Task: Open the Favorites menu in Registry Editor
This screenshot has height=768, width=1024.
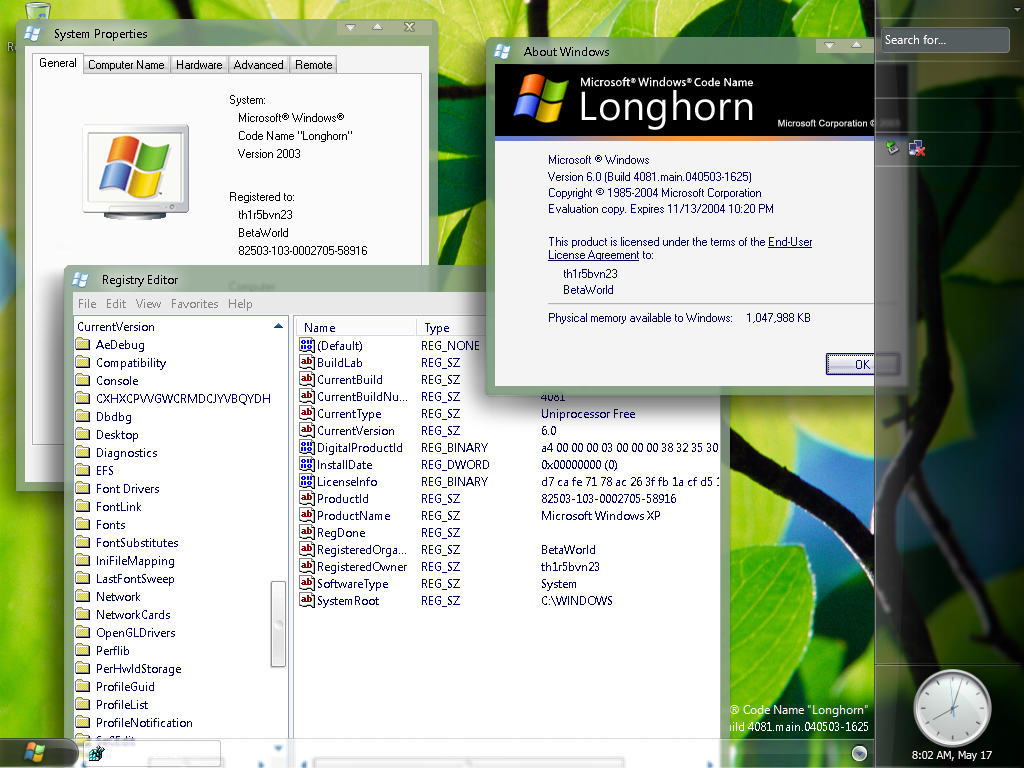Action: tap(194, 304)
